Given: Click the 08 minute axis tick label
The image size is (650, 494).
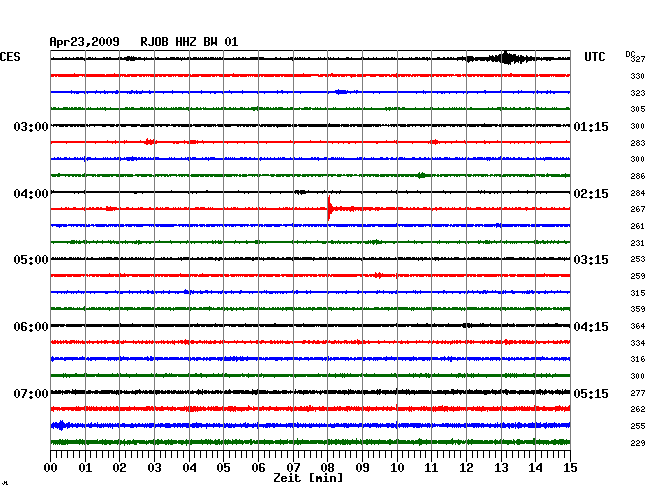Looking at the screenshot, I should point(327,467).
